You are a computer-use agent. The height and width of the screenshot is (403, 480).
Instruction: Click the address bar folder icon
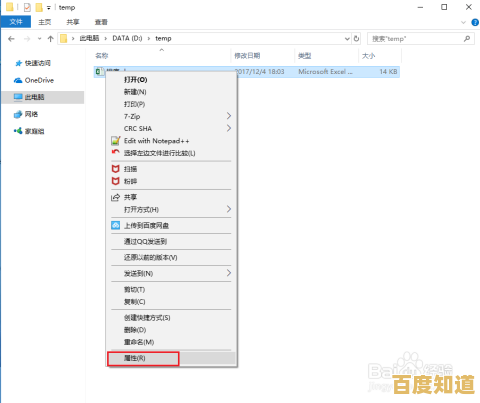click(64, 39)
